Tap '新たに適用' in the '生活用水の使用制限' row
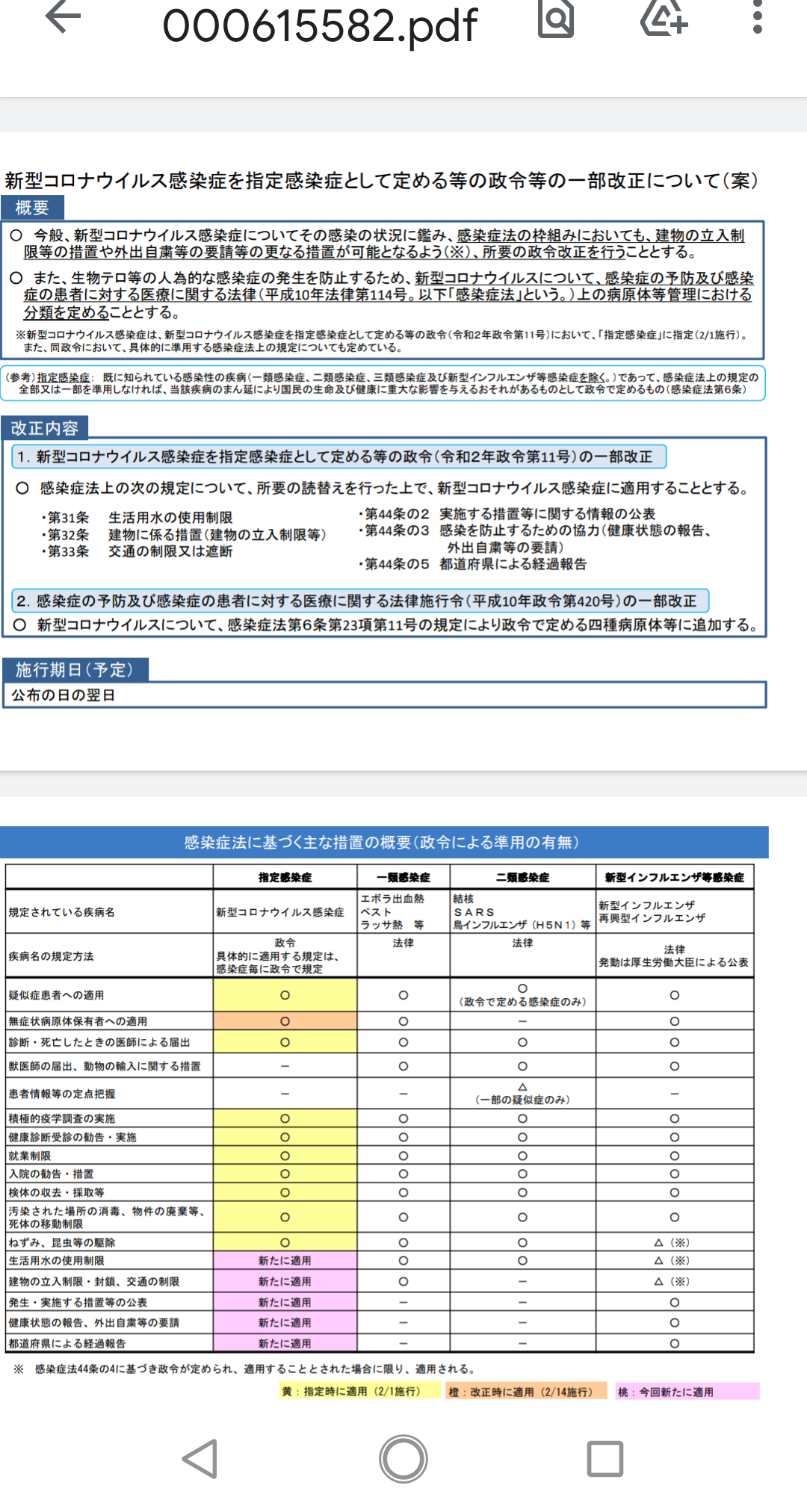The width and height of the screenshot is (807, 1512). point(285,1260)
